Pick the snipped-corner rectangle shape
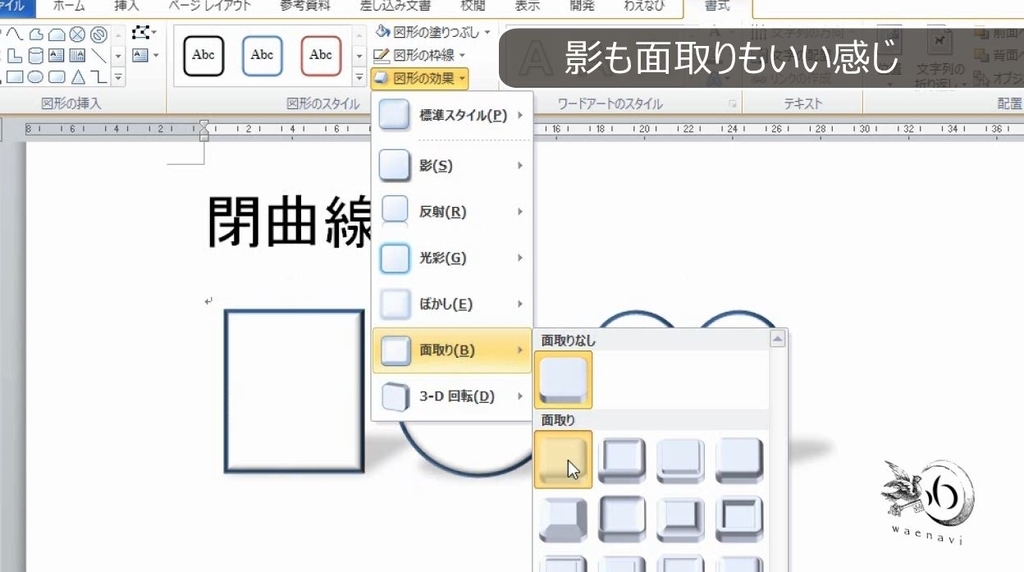Viewport: 1024px width, 572px height. [57, 34]
